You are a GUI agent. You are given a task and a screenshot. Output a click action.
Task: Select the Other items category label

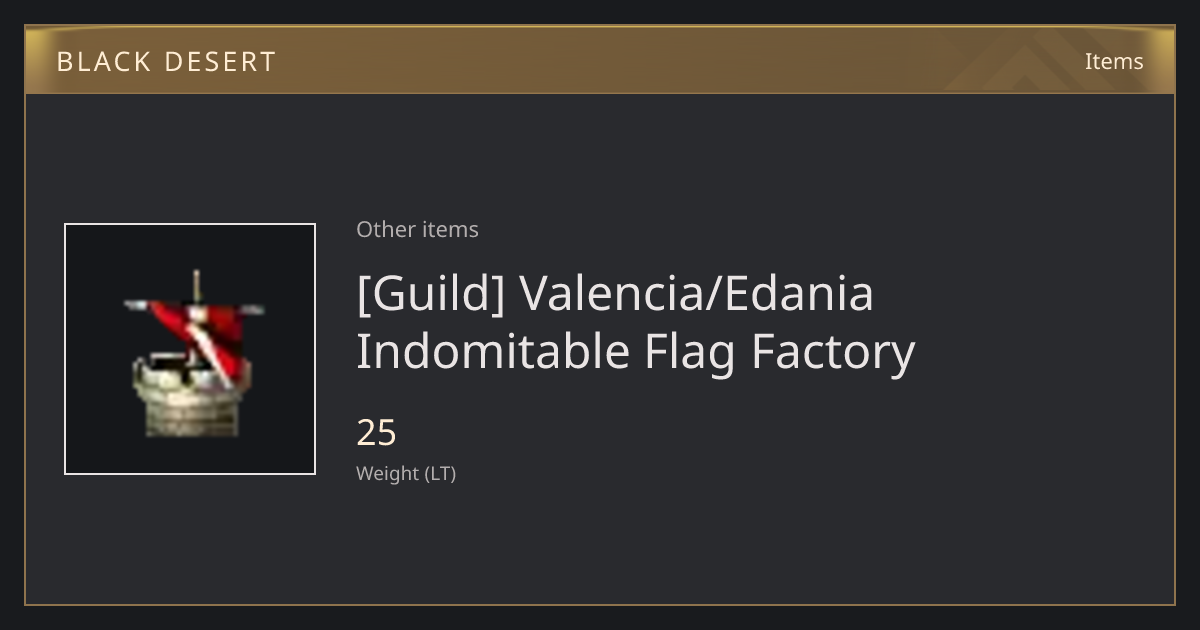pyautogui.click(x=417, y=229)
